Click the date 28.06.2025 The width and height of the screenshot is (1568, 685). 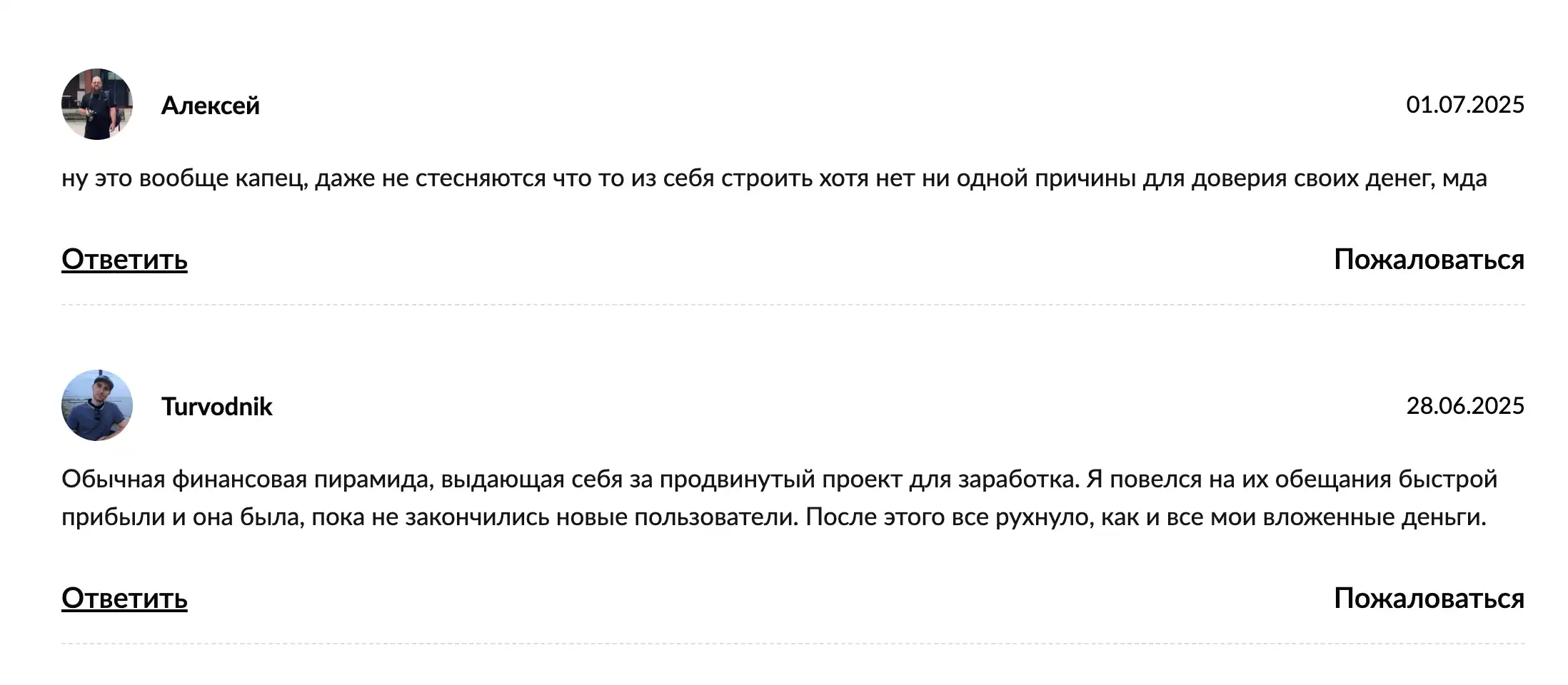click(1465, 406)
